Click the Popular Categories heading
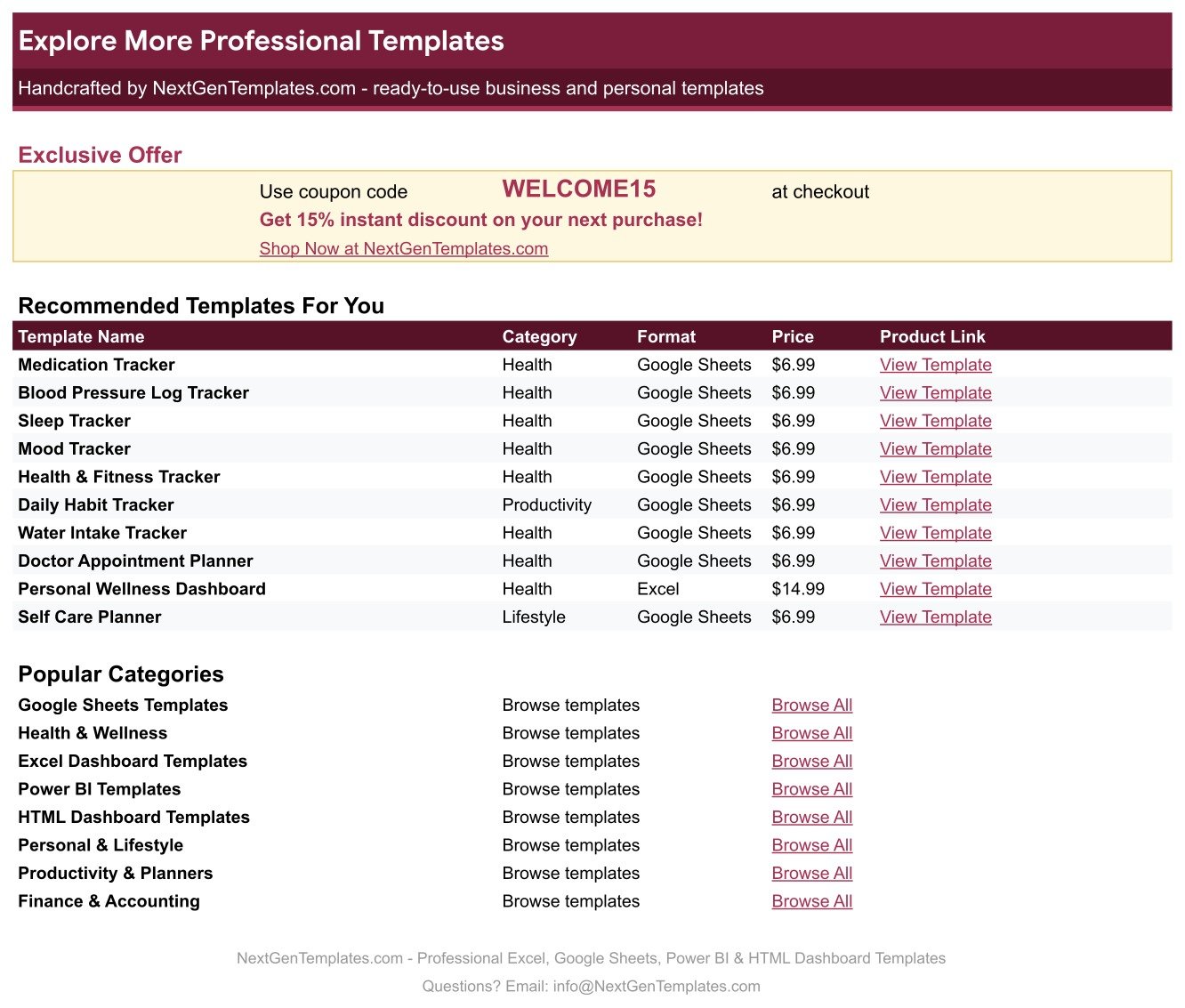 (121, 673)
